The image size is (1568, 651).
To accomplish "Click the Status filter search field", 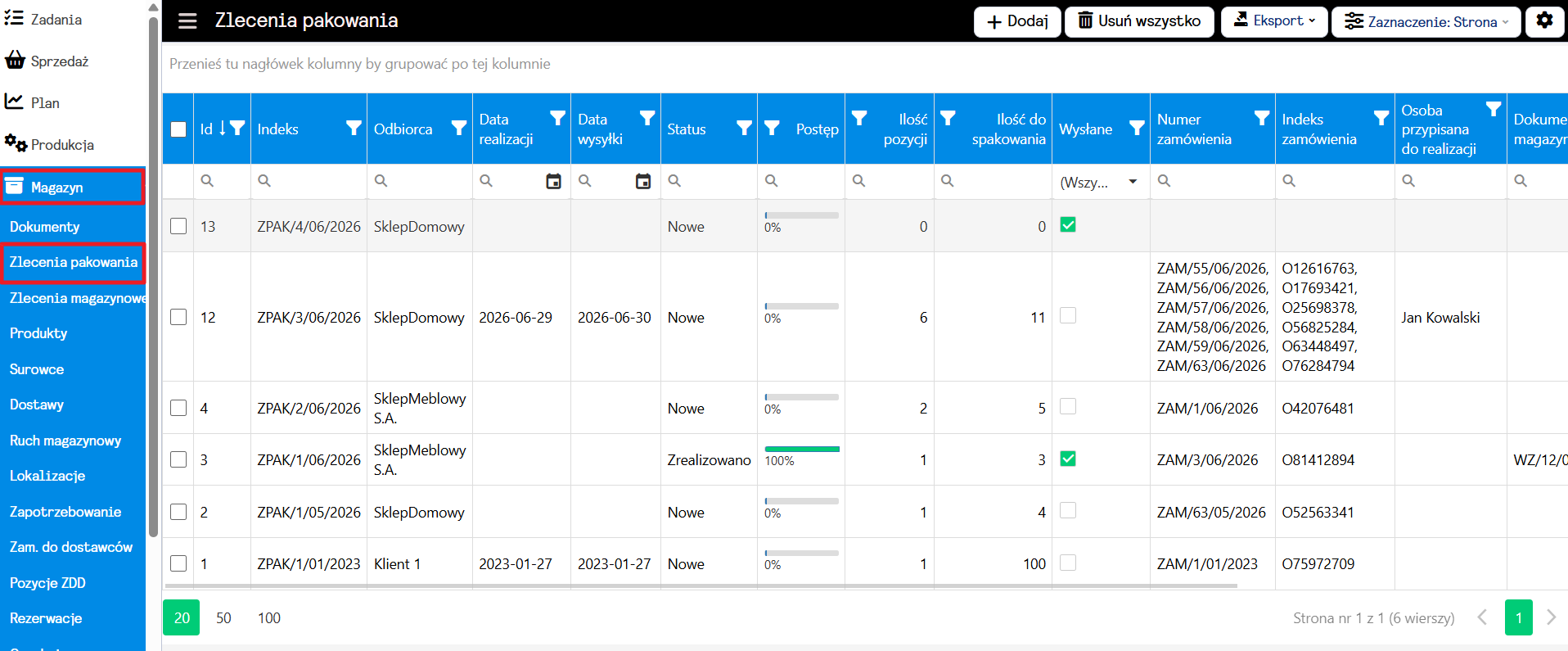I will click(x=710, y=182).
